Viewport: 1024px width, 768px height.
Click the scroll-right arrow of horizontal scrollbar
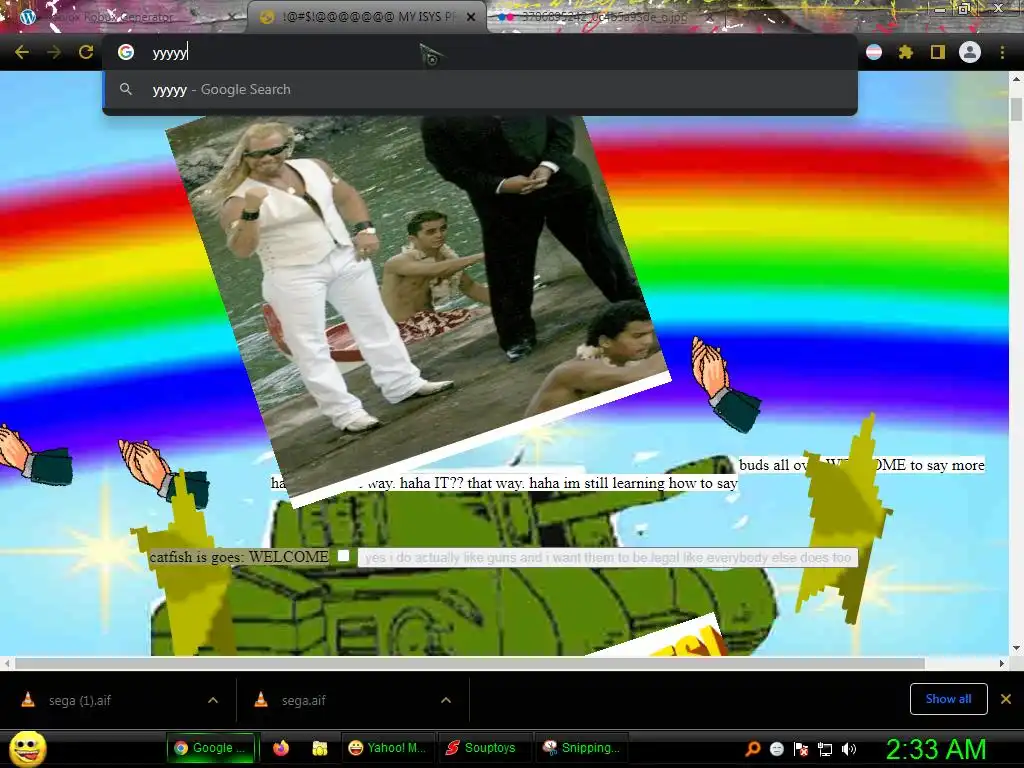pos(1002,664)
